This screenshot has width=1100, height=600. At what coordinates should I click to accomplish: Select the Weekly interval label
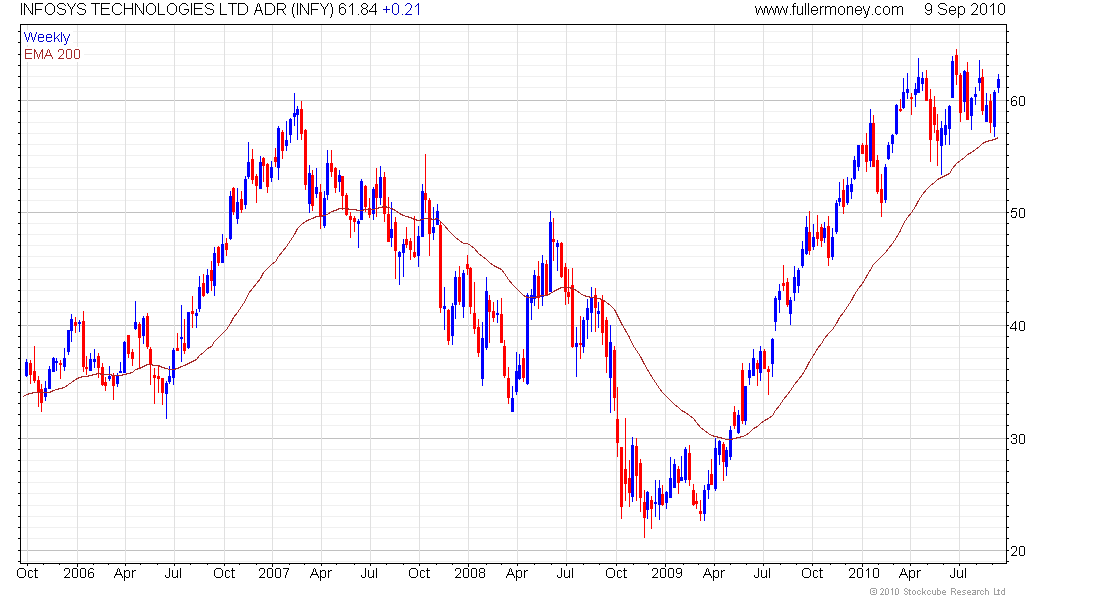point(47,37)
